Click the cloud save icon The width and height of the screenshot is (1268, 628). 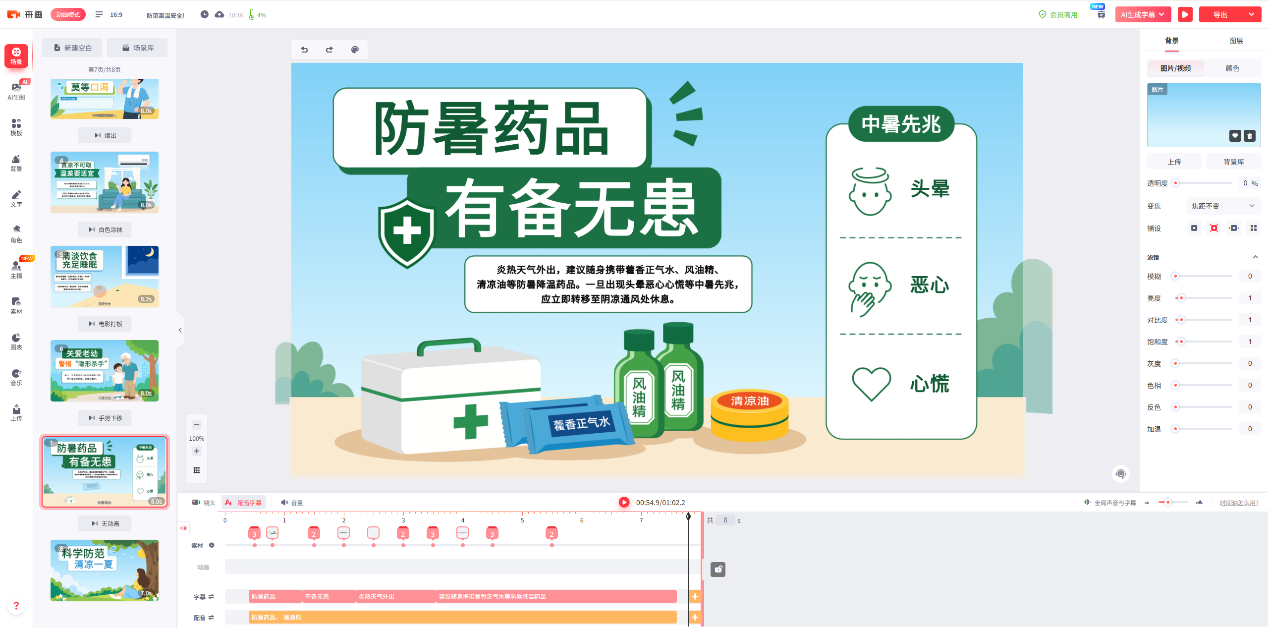pyautogui.click(x=219, y=14)
